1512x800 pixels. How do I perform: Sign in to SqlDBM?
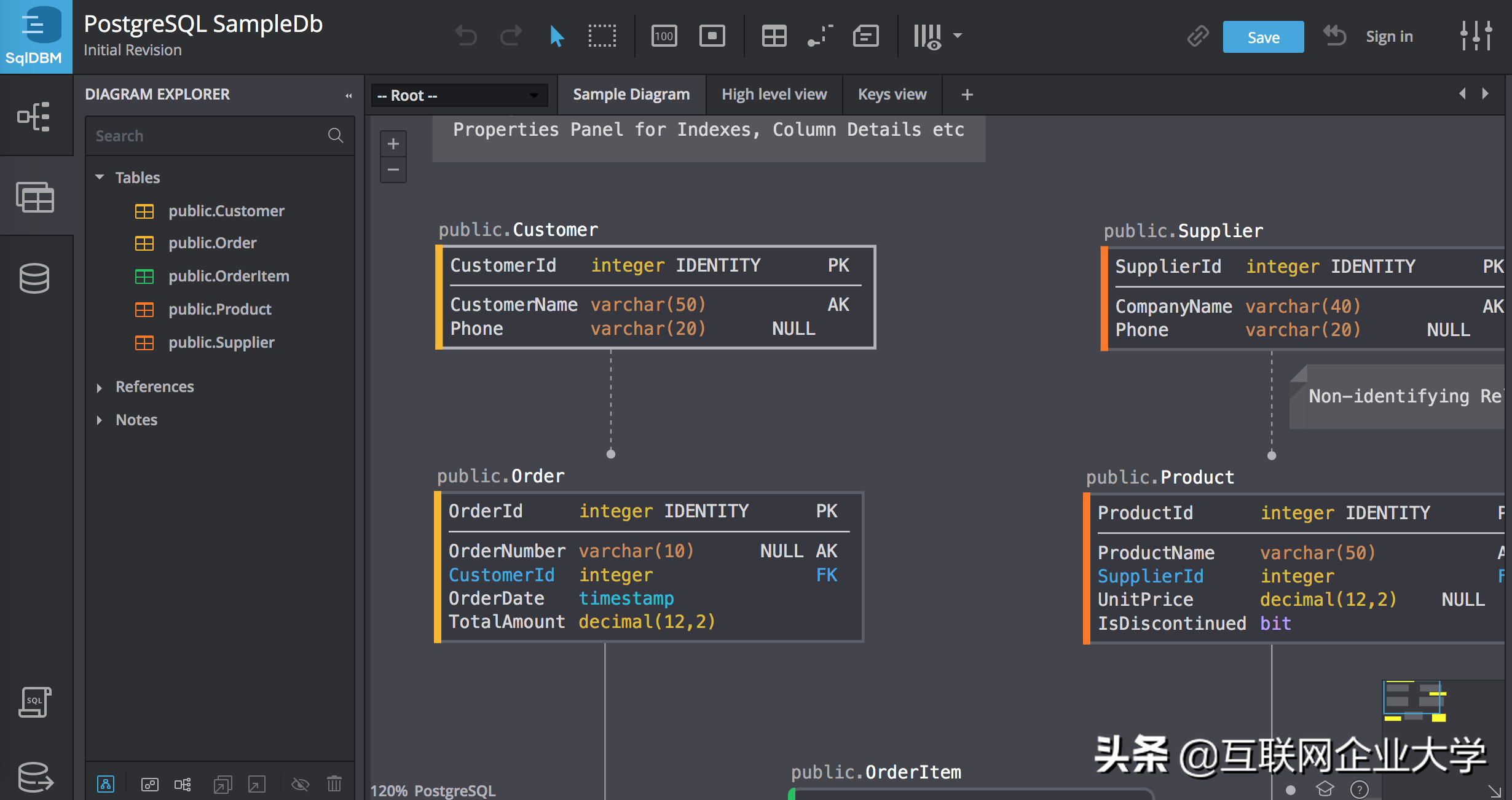tap(1389, 37)
